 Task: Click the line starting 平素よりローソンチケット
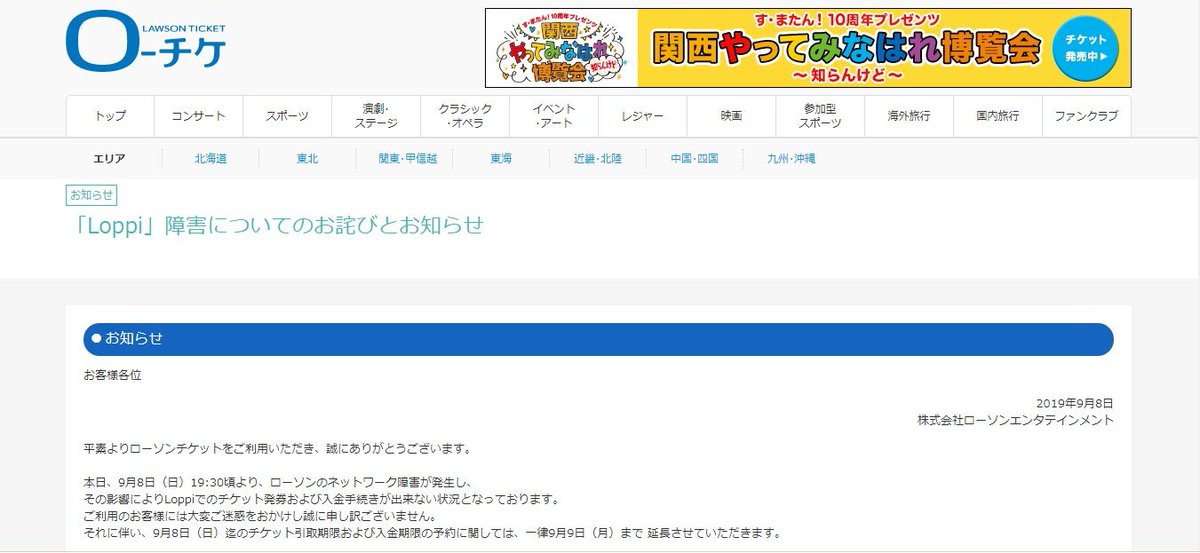(x=277, y=448)
